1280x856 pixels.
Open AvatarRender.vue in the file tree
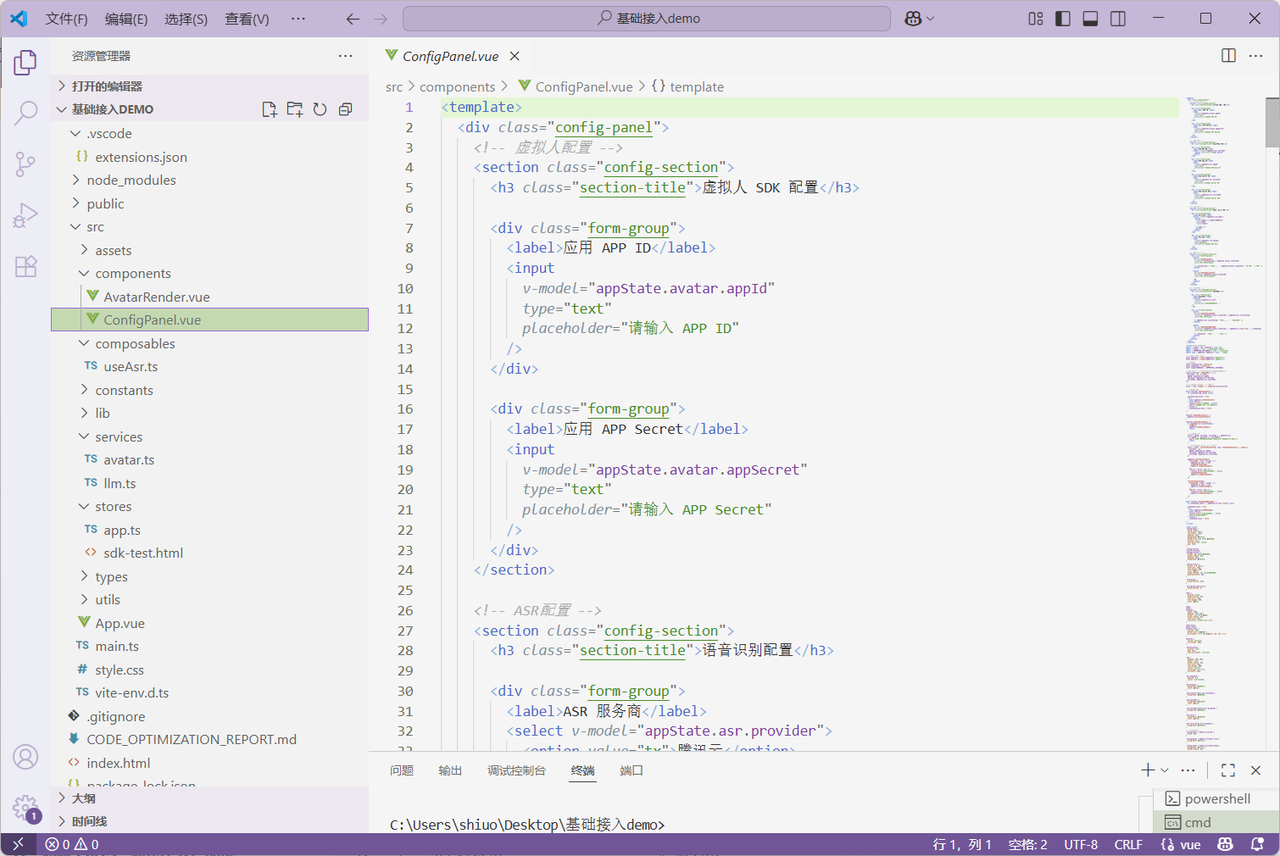pyautogui.click(x=156, y=297)
